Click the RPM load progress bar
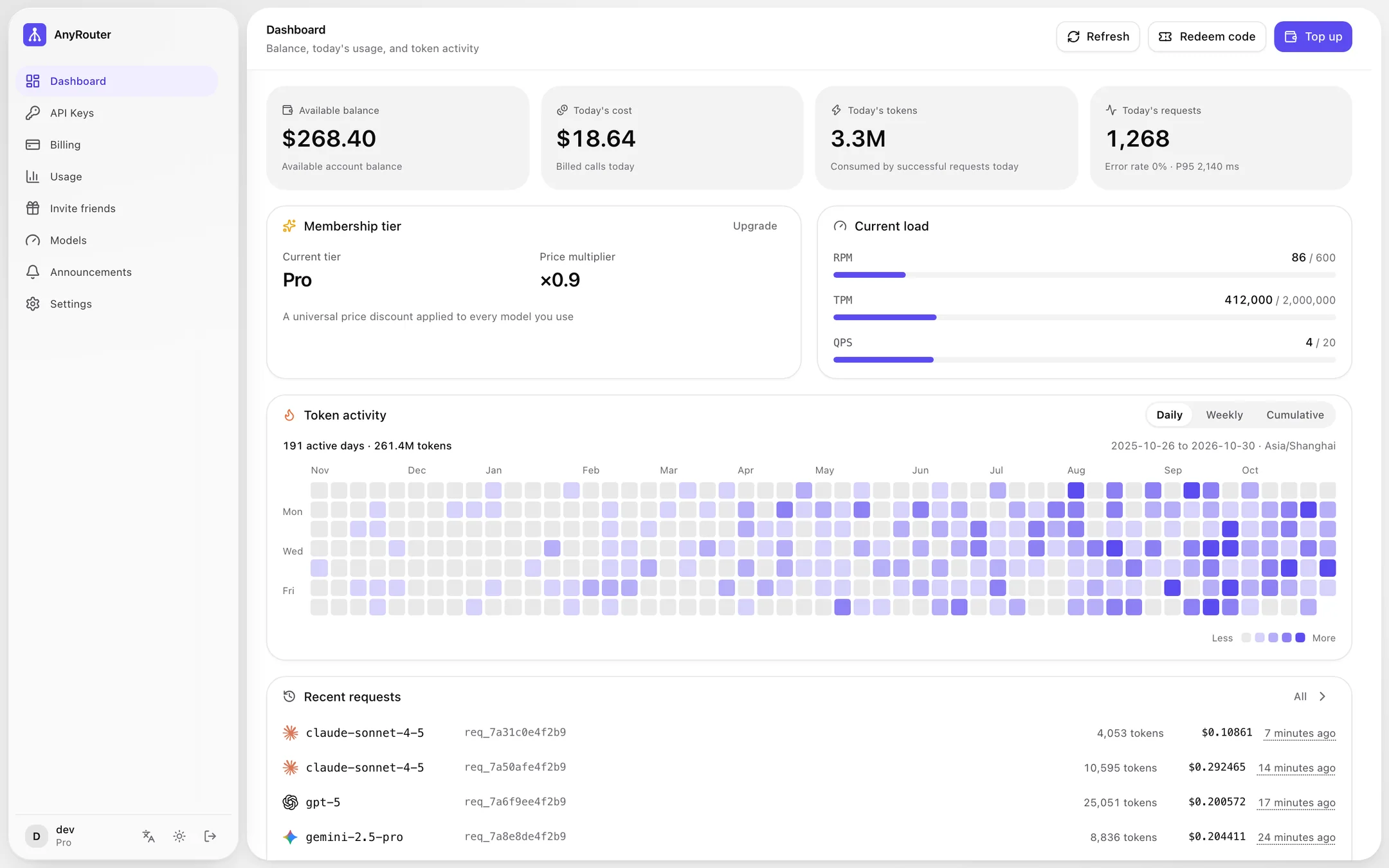The width and height of the screenshot is (1389, 868). 1084,275
